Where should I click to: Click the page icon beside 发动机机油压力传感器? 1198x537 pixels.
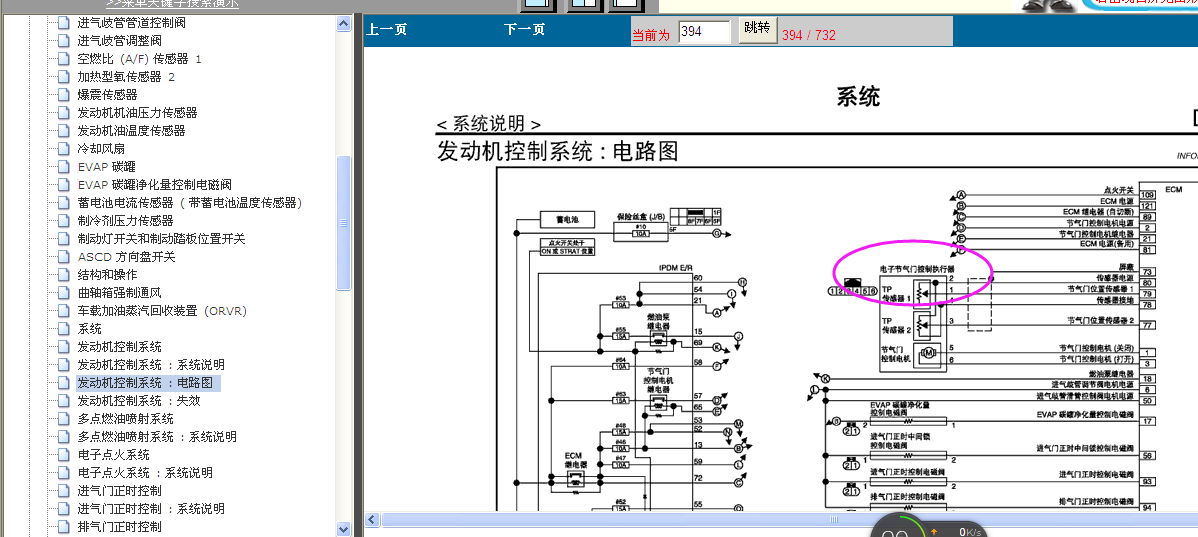pos(63,112)
